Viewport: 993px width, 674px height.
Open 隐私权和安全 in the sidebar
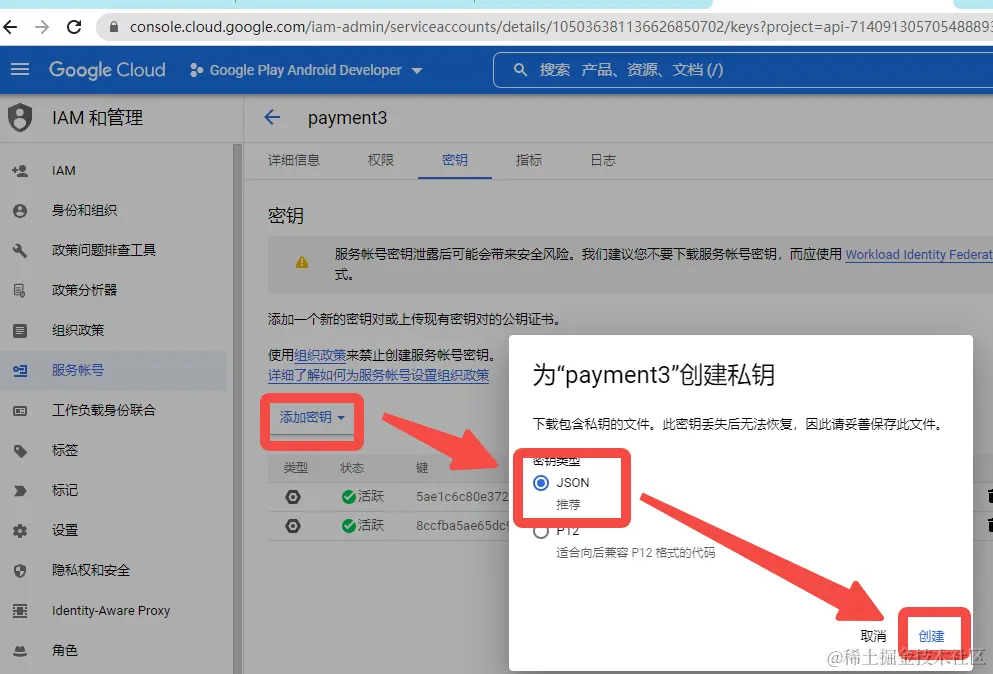click(x=91, y=570)
